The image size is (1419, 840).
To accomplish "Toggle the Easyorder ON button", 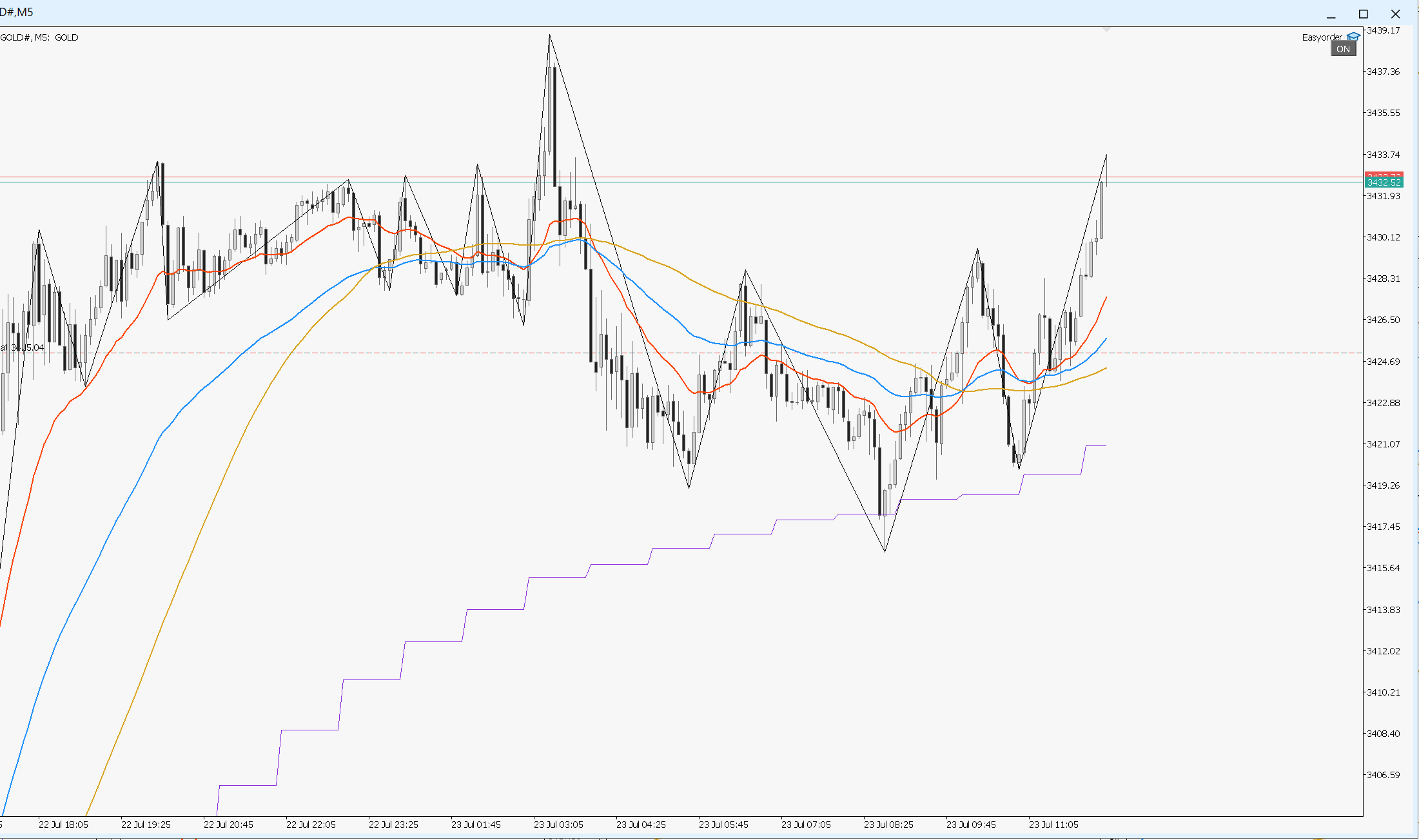I will [1343, 49].
